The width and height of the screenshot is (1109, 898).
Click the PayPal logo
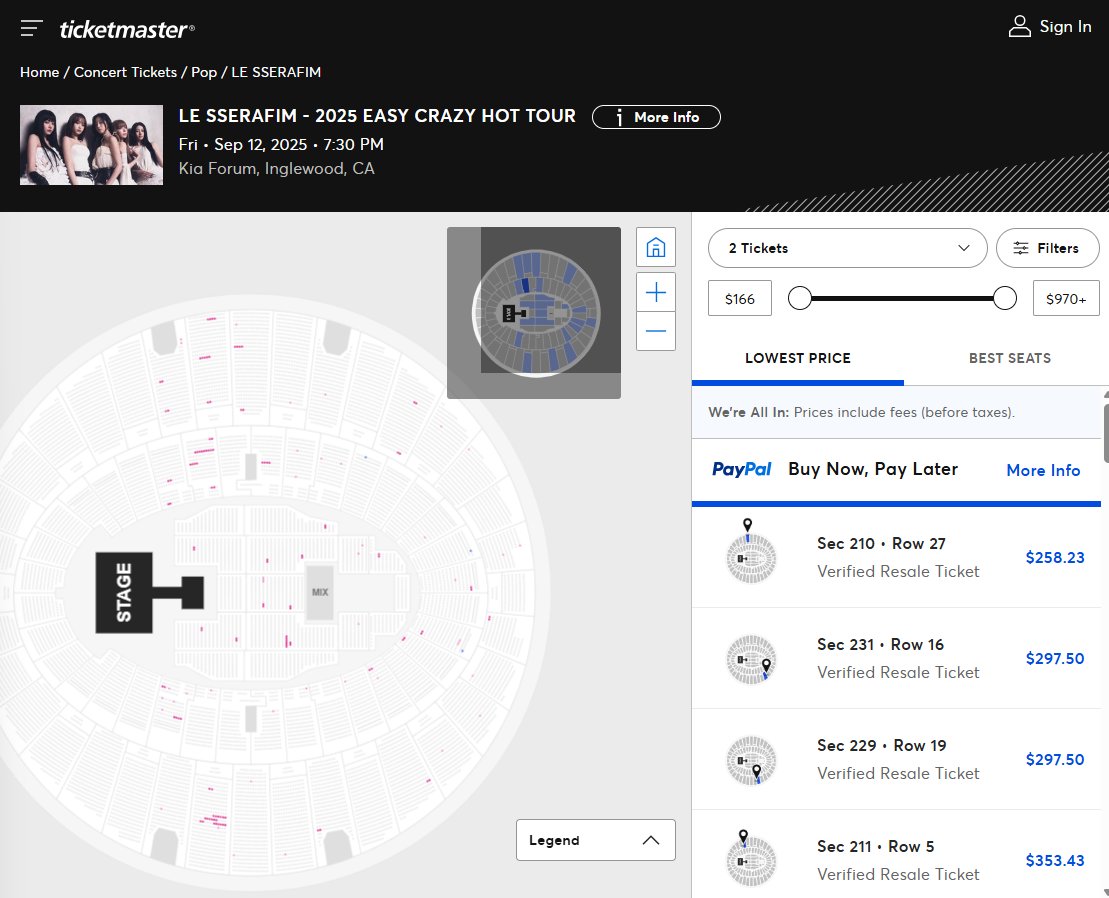coord(741,470)
